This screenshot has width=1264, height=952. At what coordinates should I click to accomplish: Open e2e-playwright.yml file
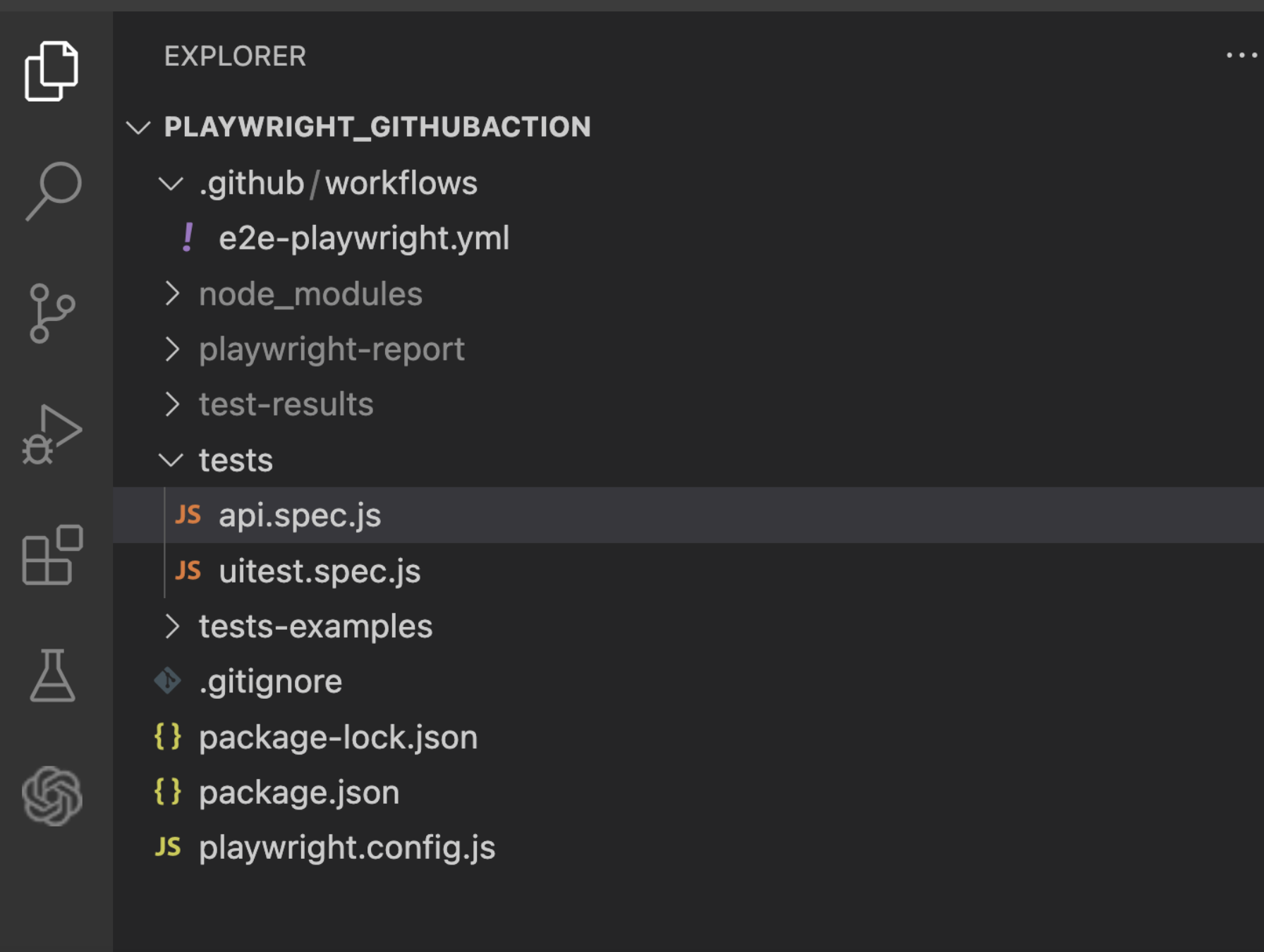point(363,239)
